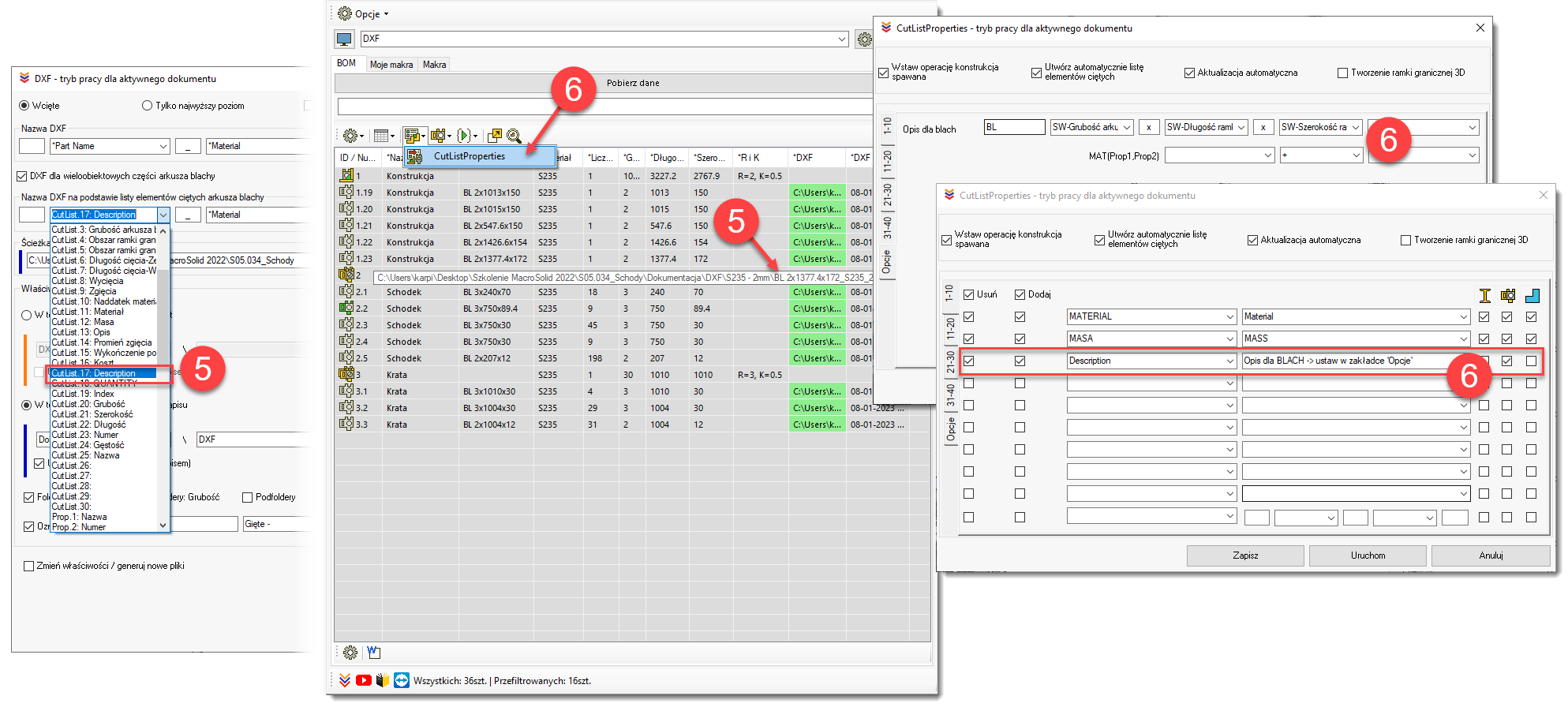Click the TeamViewer icon in status bar
Screen dimensions: 1568x707
402,680
